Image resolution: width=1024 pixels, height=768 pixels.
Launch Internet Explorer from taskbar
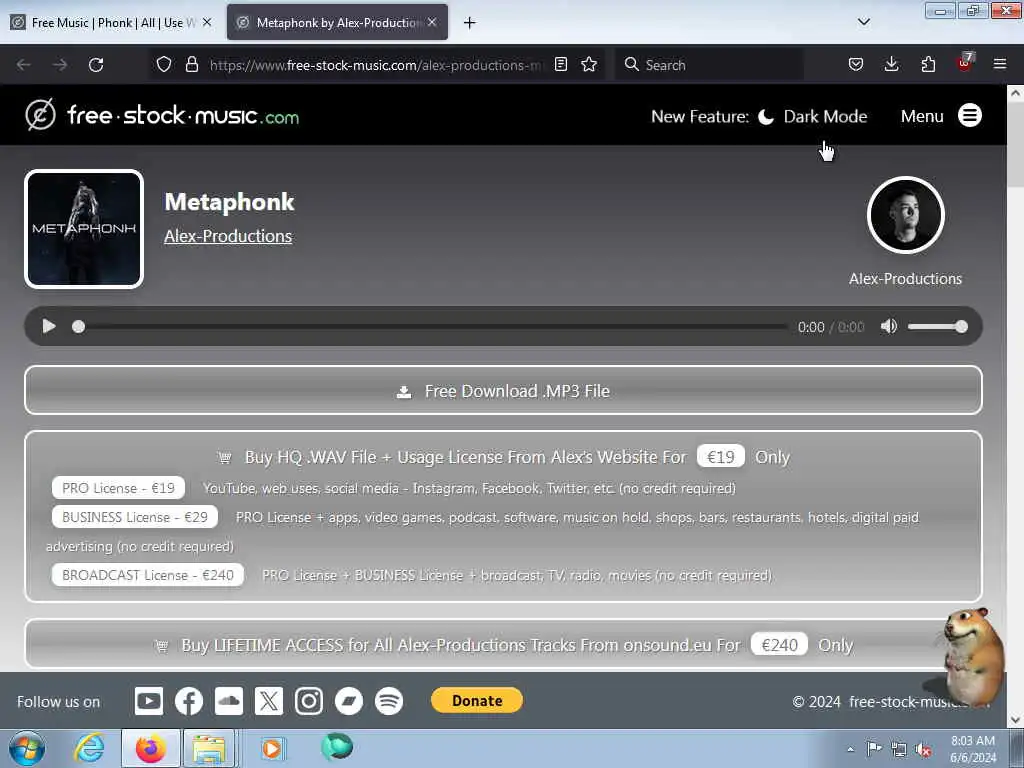coord(88,748)
